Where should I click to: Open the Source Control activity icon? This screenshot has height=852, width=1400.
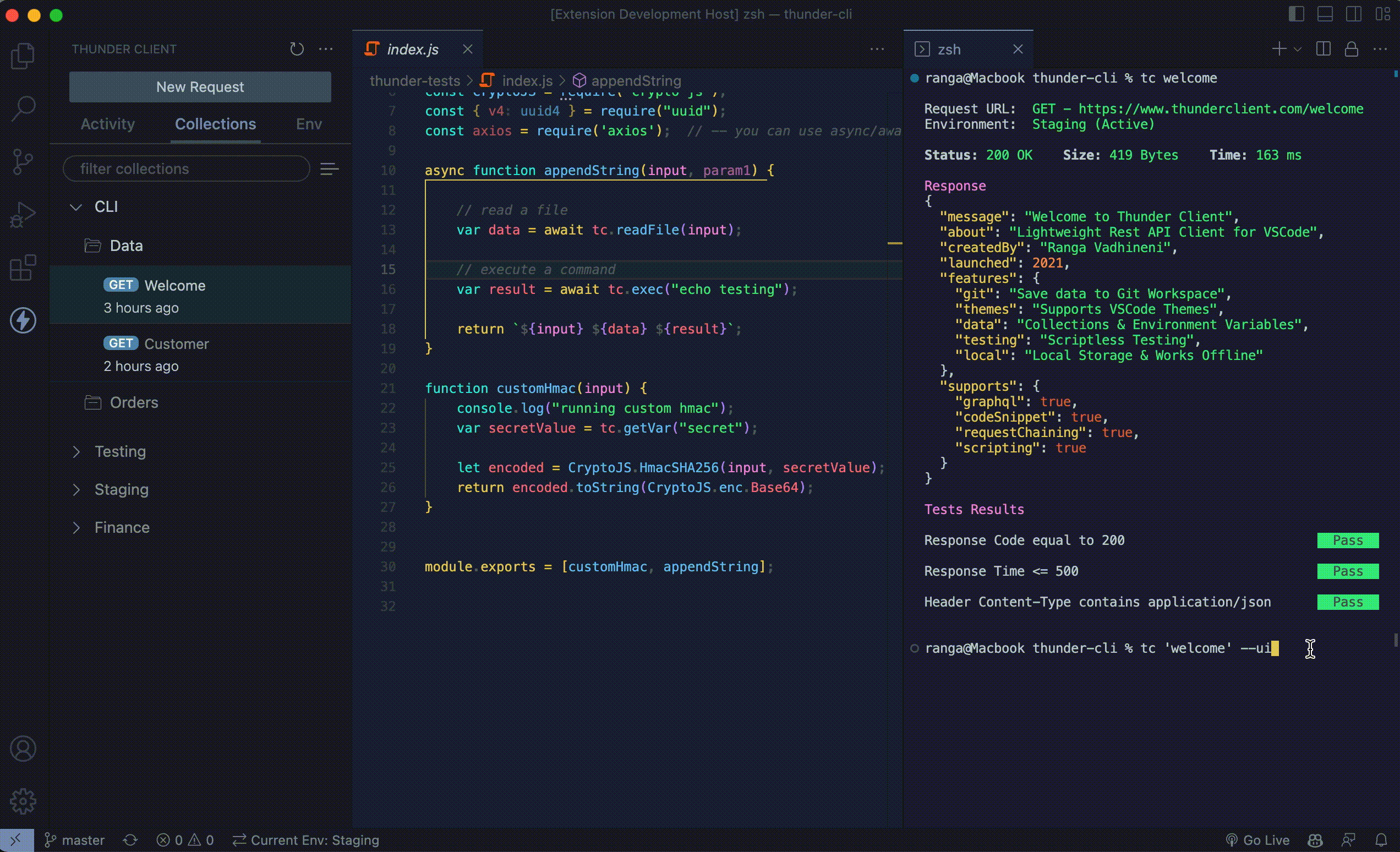23,161
